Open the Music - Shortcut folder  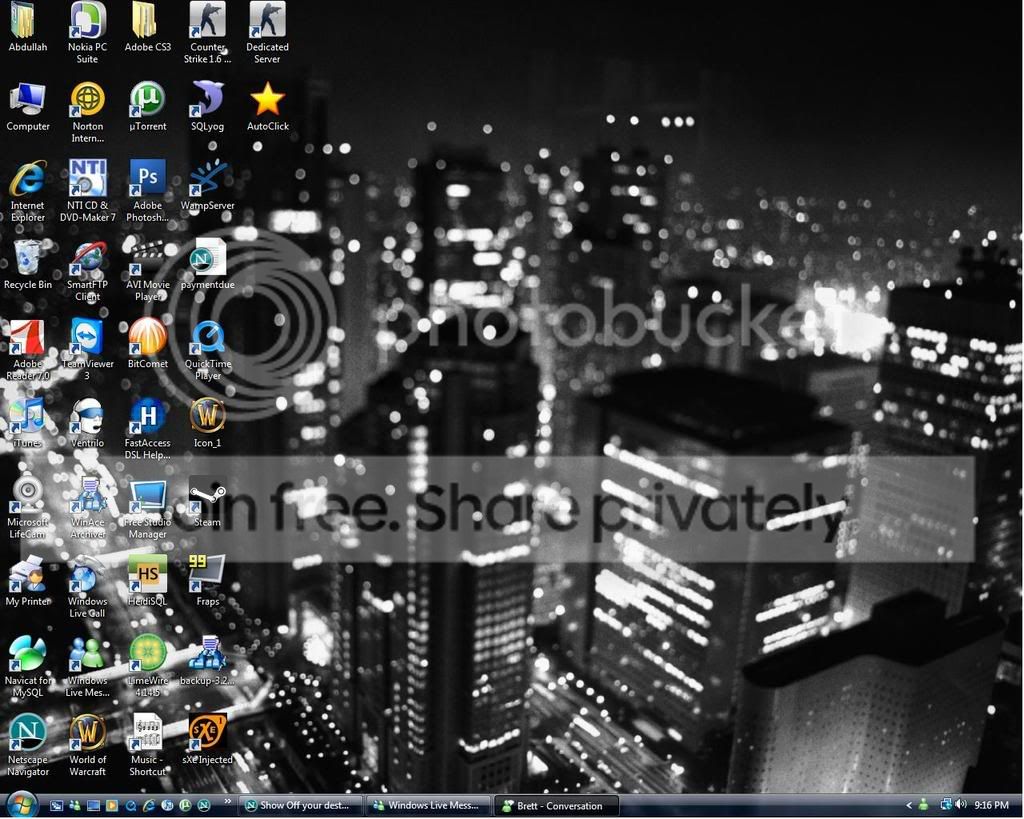[x=148, y=746]
